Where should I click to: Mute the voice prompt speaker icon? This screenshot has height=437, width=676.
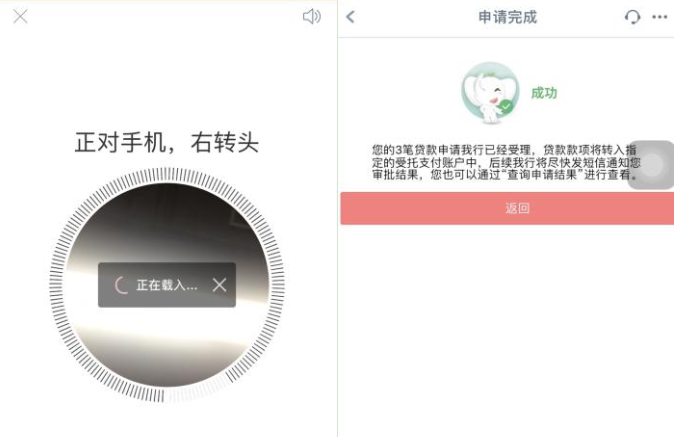point(312,17)
